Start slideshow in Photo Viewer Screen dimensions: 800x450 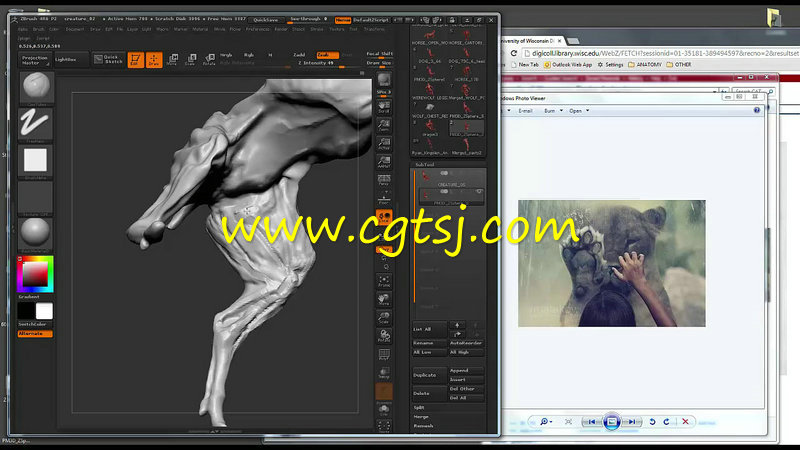[x=612, y=421]
